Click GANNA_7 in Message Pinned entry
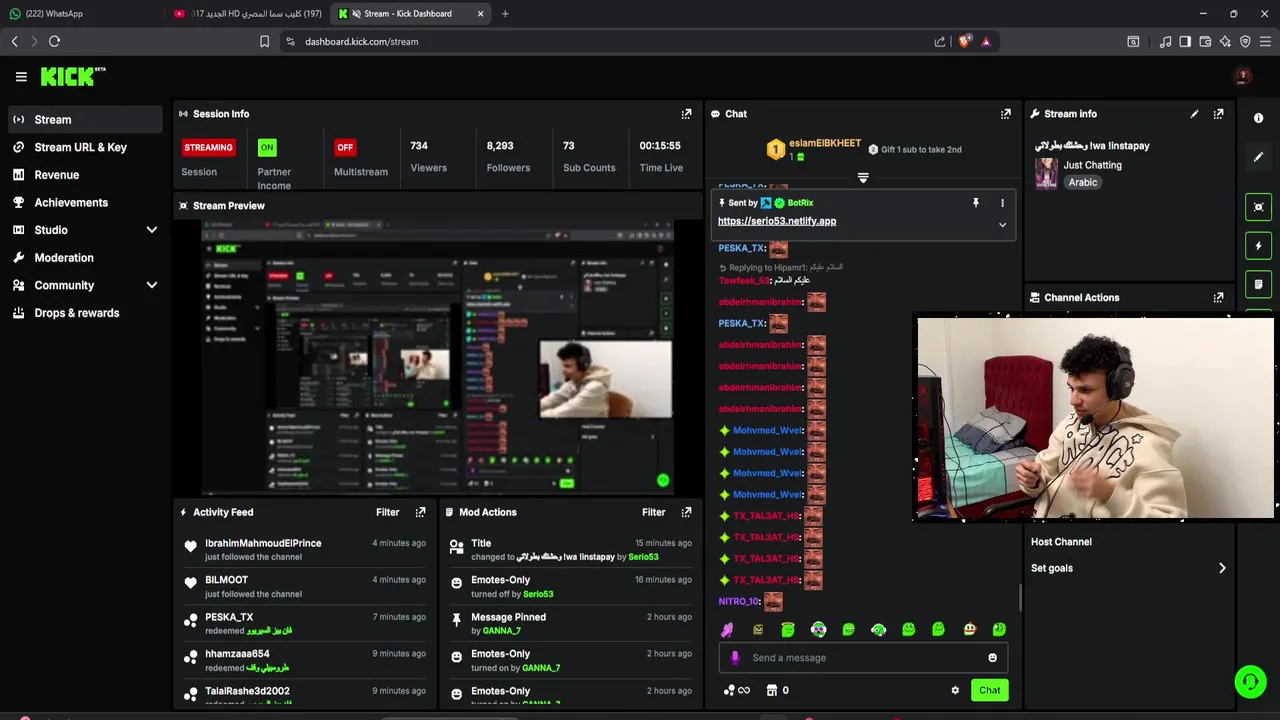This screenshot has width=1280, height=720. [501, 631]
